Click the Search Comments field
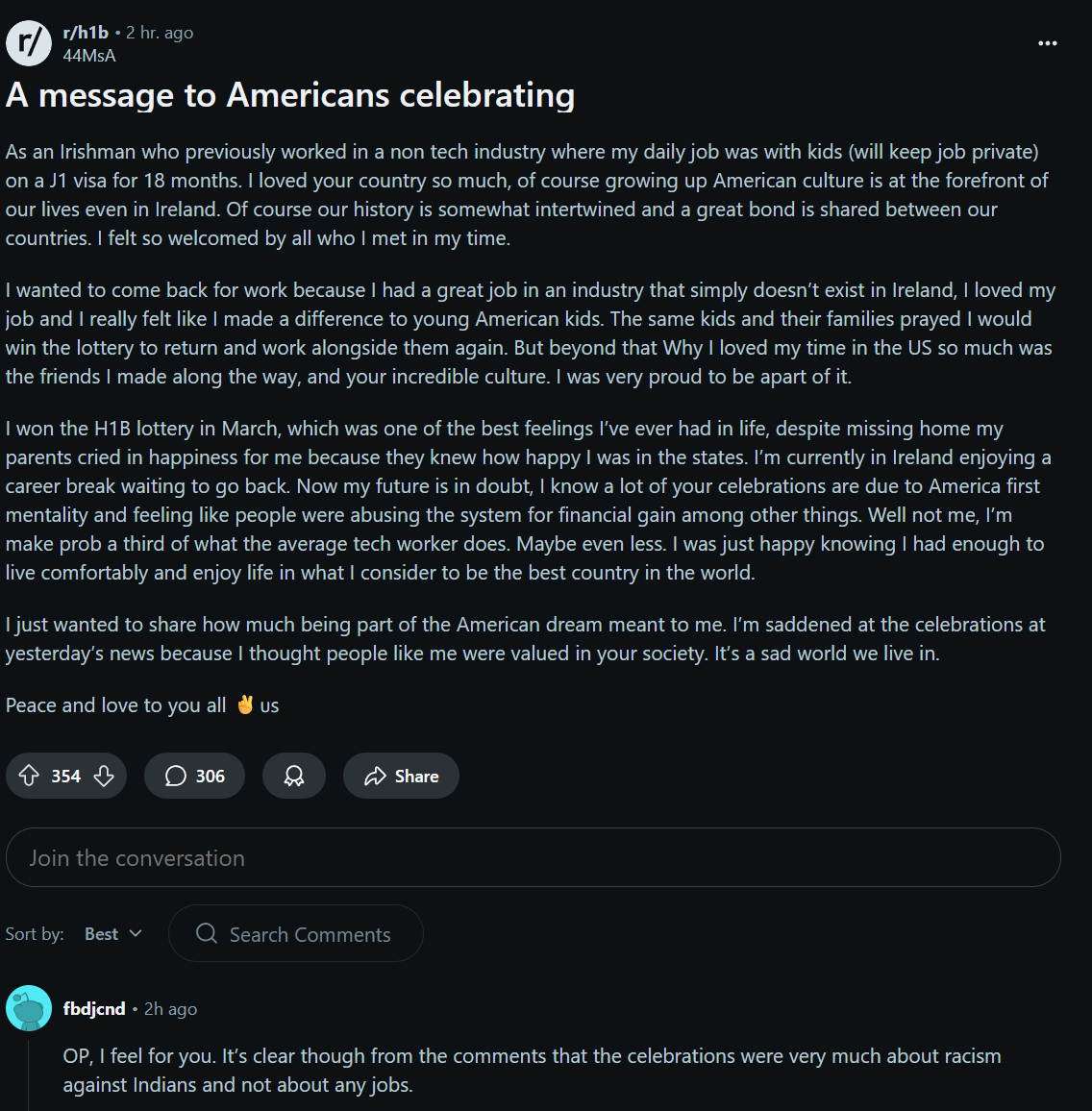The image size is (1092, 1111). [x=310, y=934]
